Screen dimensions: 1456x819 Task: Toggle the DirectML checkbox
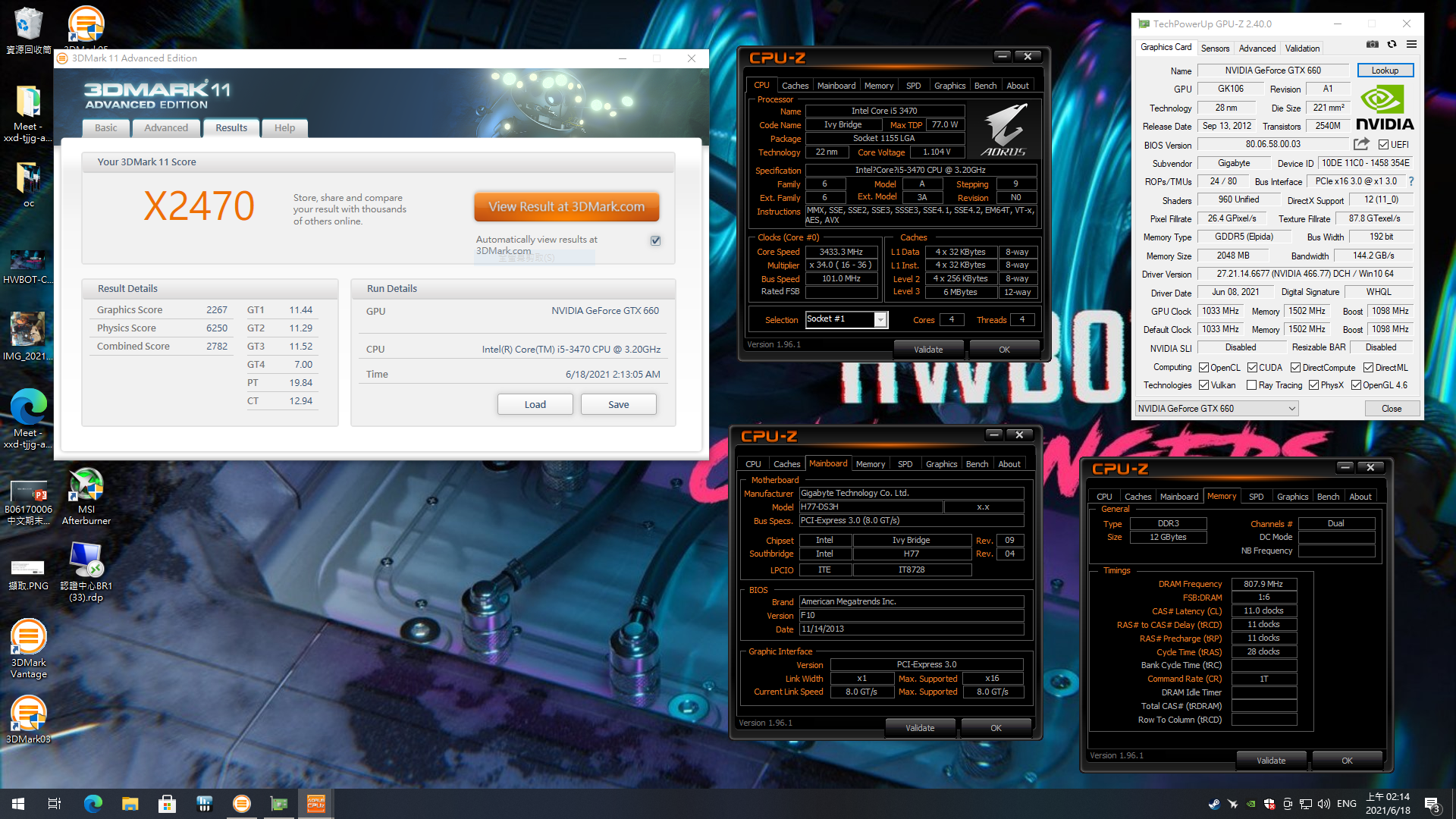pos(1368,368)
